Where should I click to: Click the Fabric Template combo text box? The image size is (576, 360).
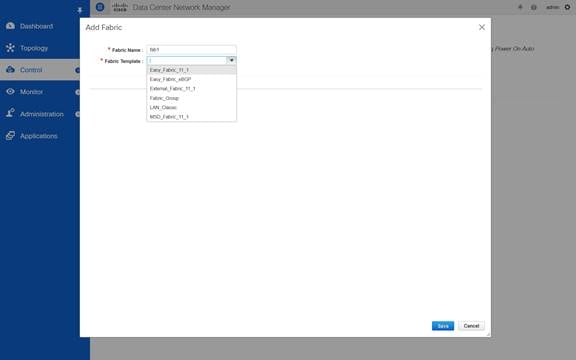point(187,60)
